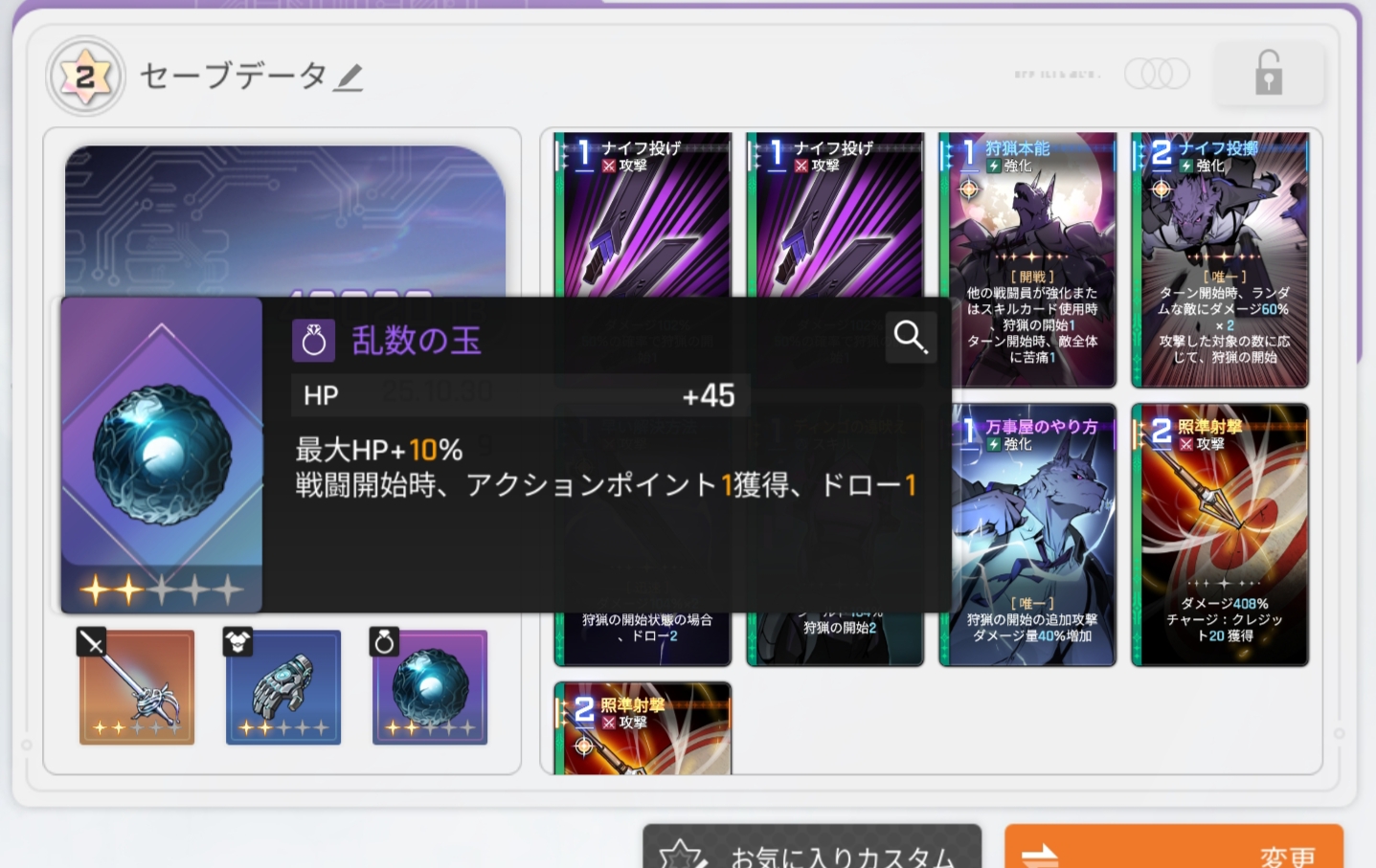Click the level 2 star badge

click(85, 77)
